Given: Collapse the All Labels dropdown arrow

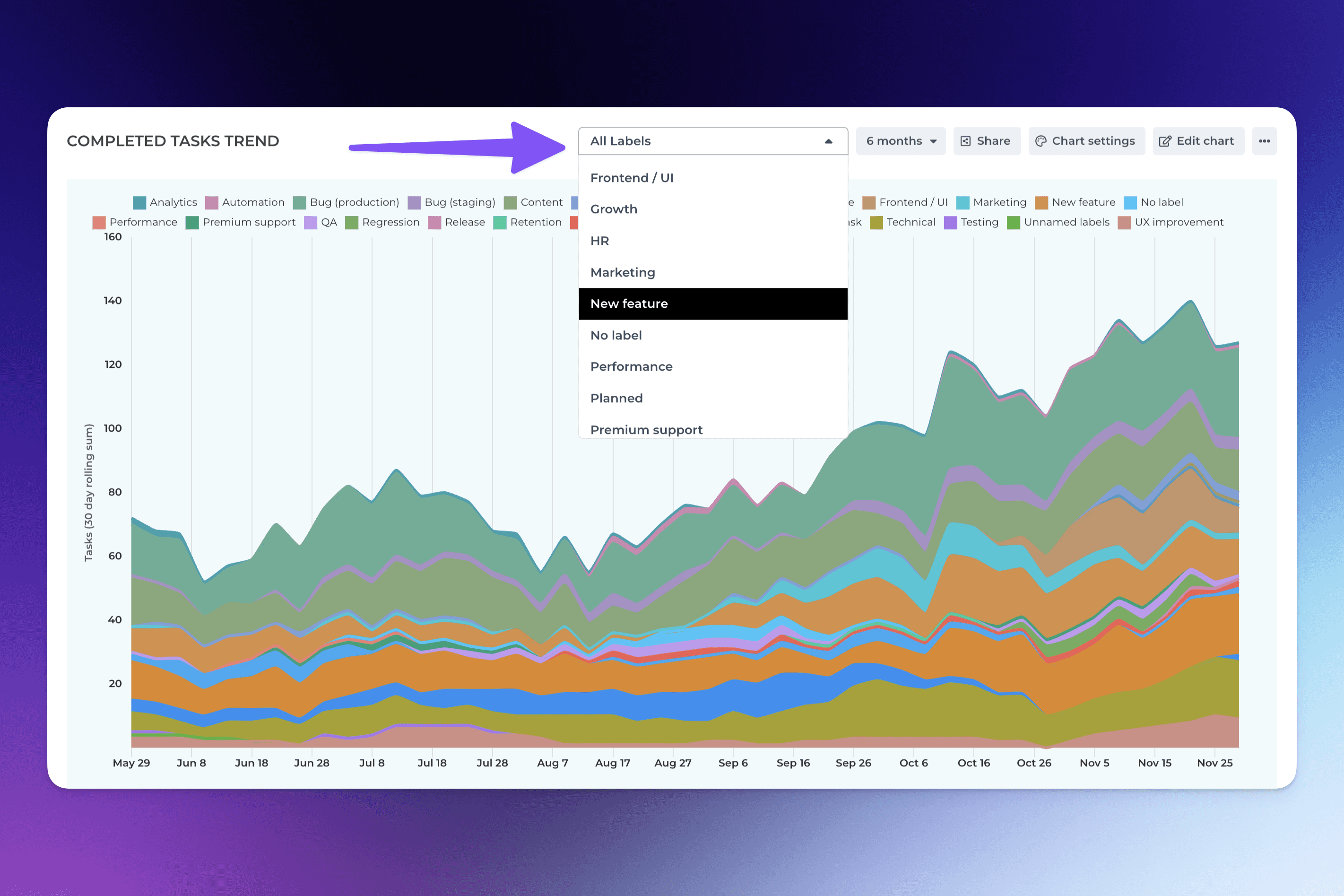Looking at the screenshot, I should [828, 141].
